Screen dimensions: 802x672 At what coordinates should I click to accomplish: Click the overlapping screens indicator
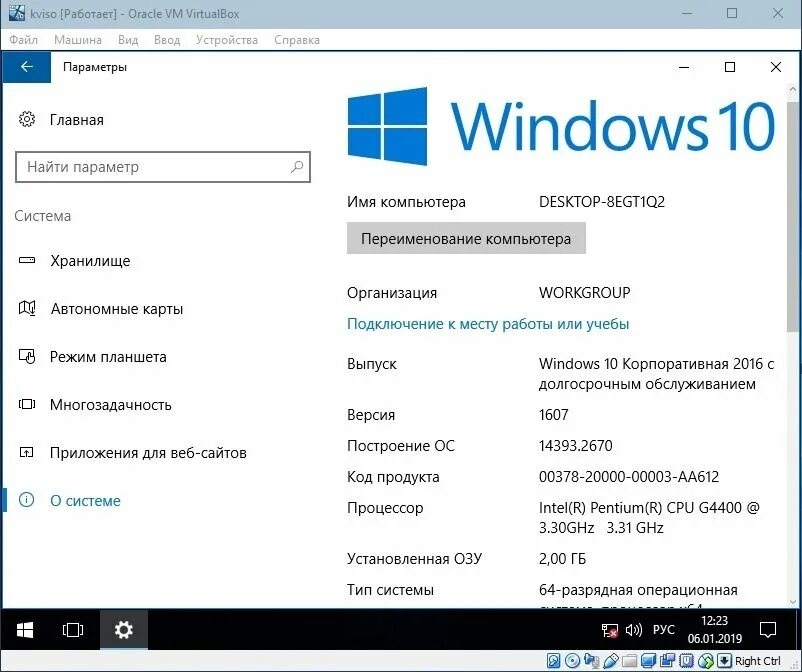[x=667, y=661]
